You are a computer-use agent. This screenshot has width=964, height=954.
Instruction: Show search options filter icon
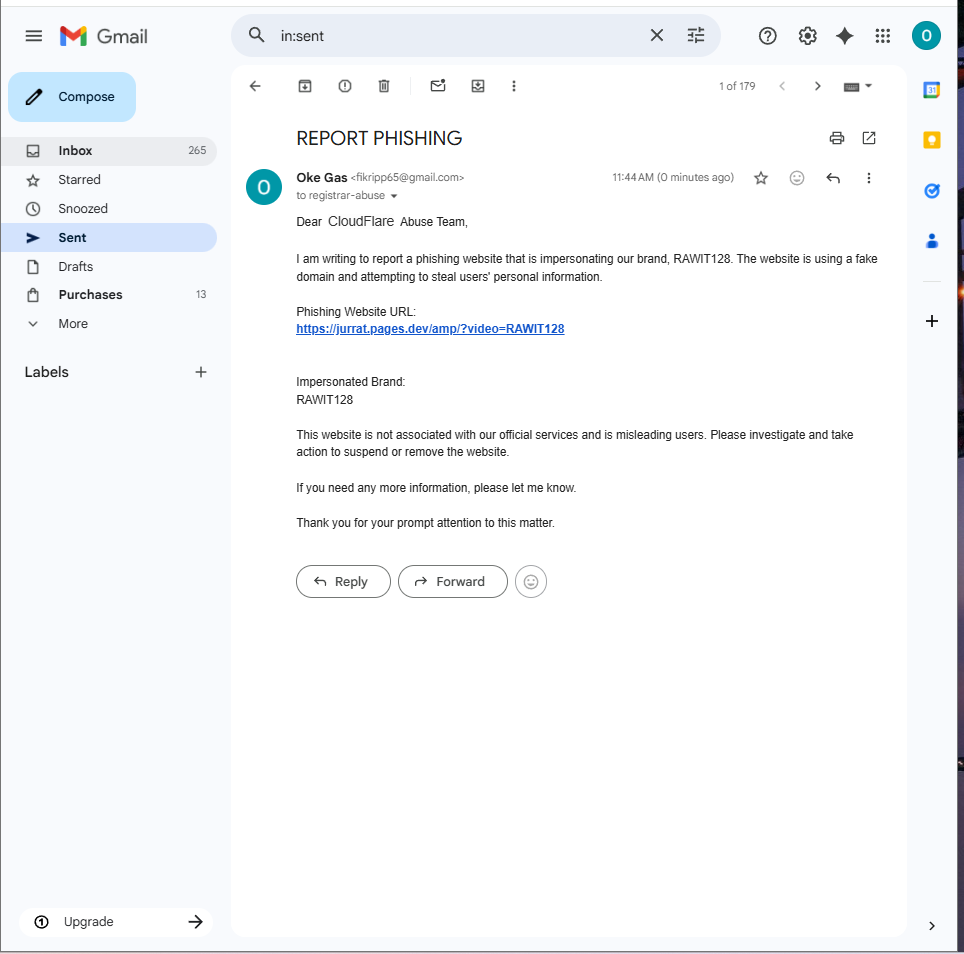pos(696,36)
